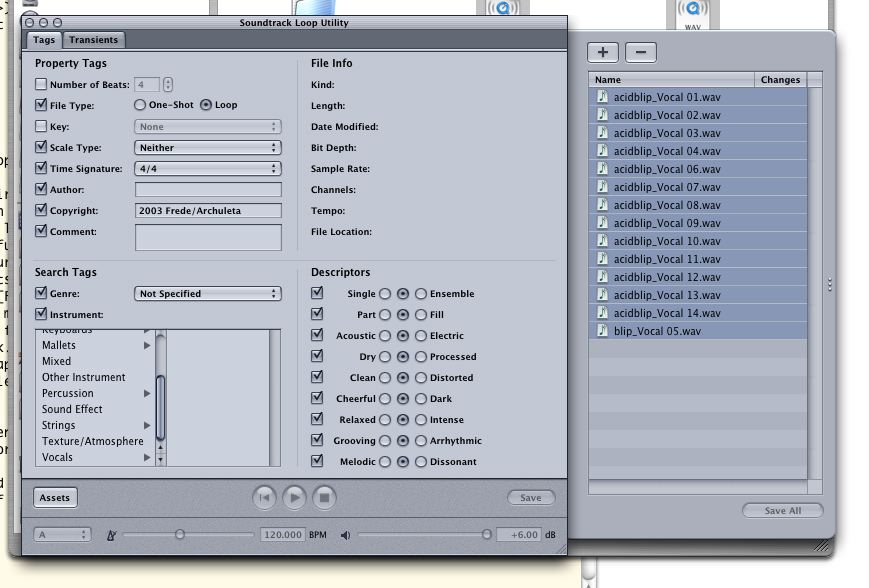Select acidblip_Vocal 10.wav in file list
Image resolution: width=869 pixels, height=588 pixels.
pos(698,241)
